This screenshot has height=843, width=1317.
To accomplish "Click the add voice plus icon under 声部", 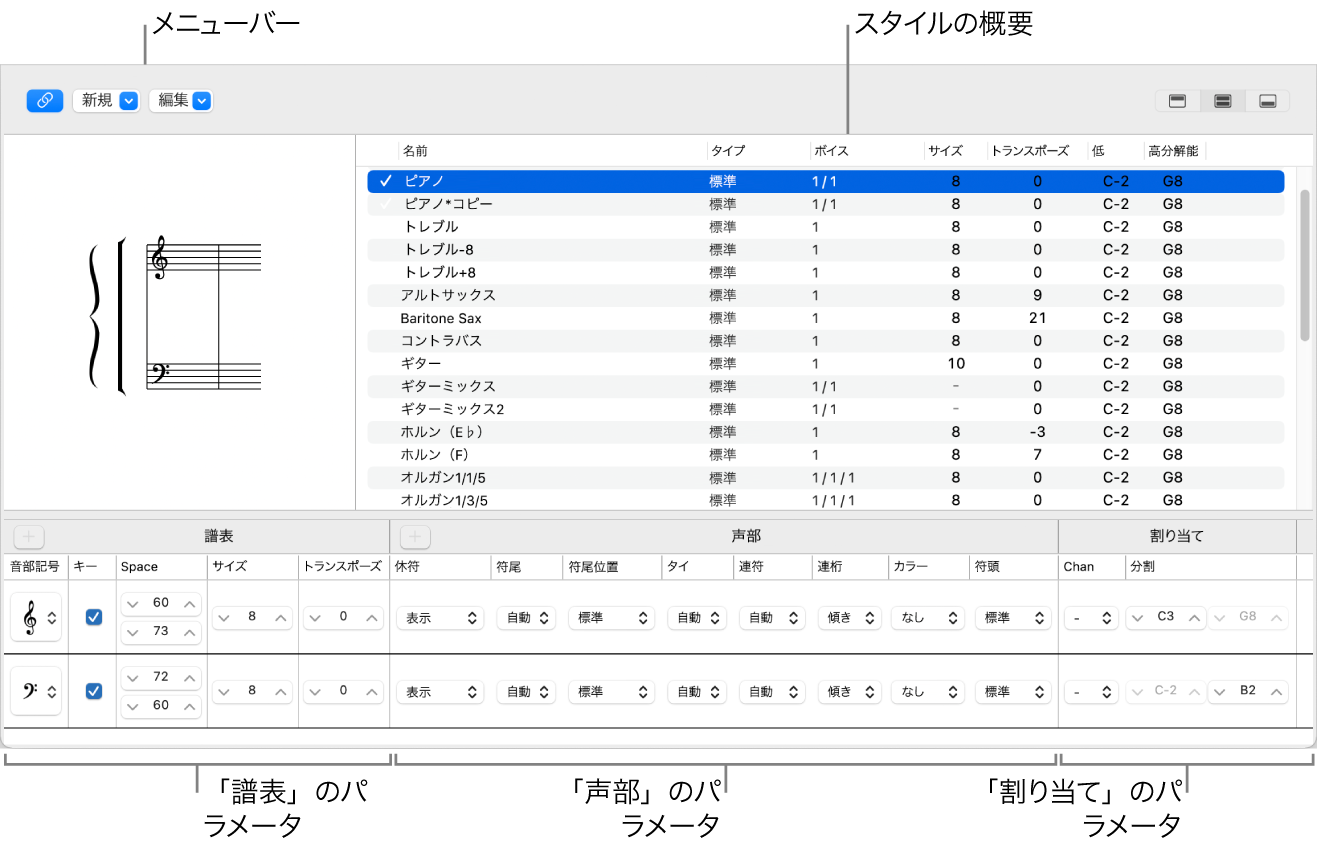I will [x=414, y=536].
